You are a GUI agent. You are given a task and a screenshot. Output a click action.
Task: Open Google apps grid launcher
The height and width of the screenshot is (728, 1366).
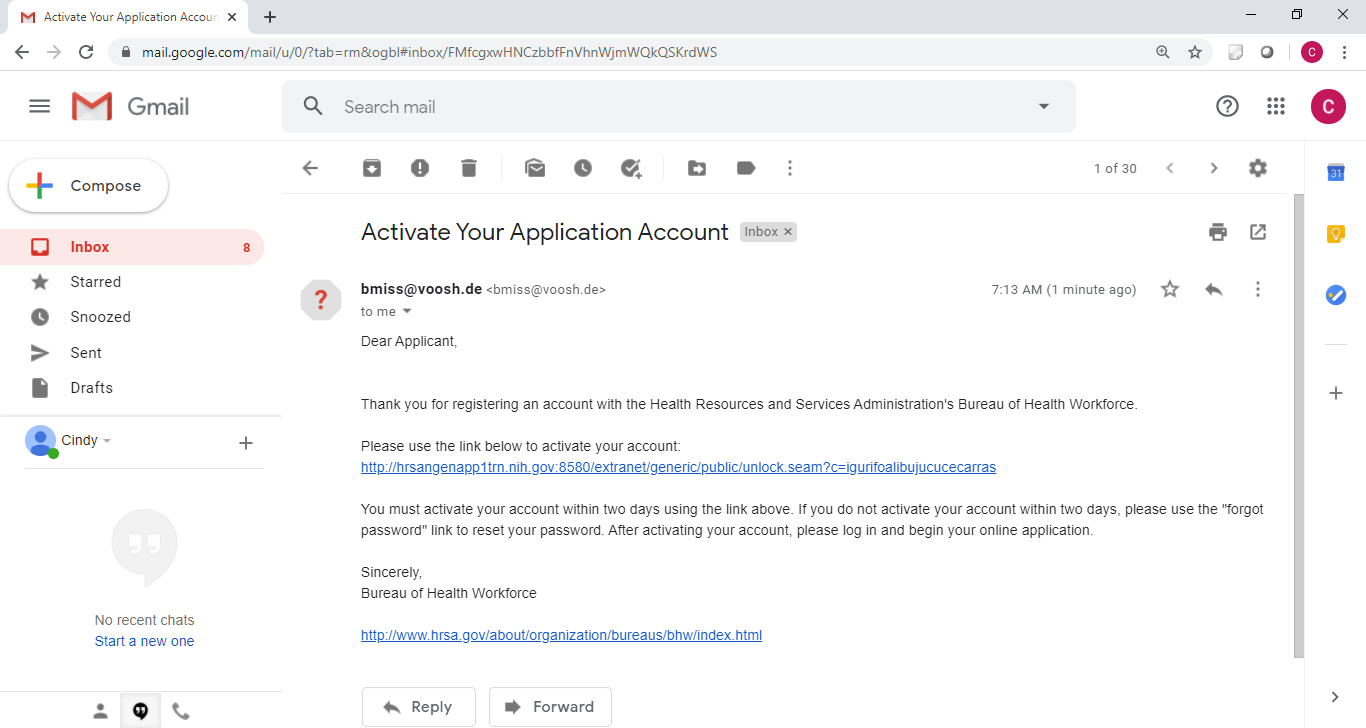1275,106
